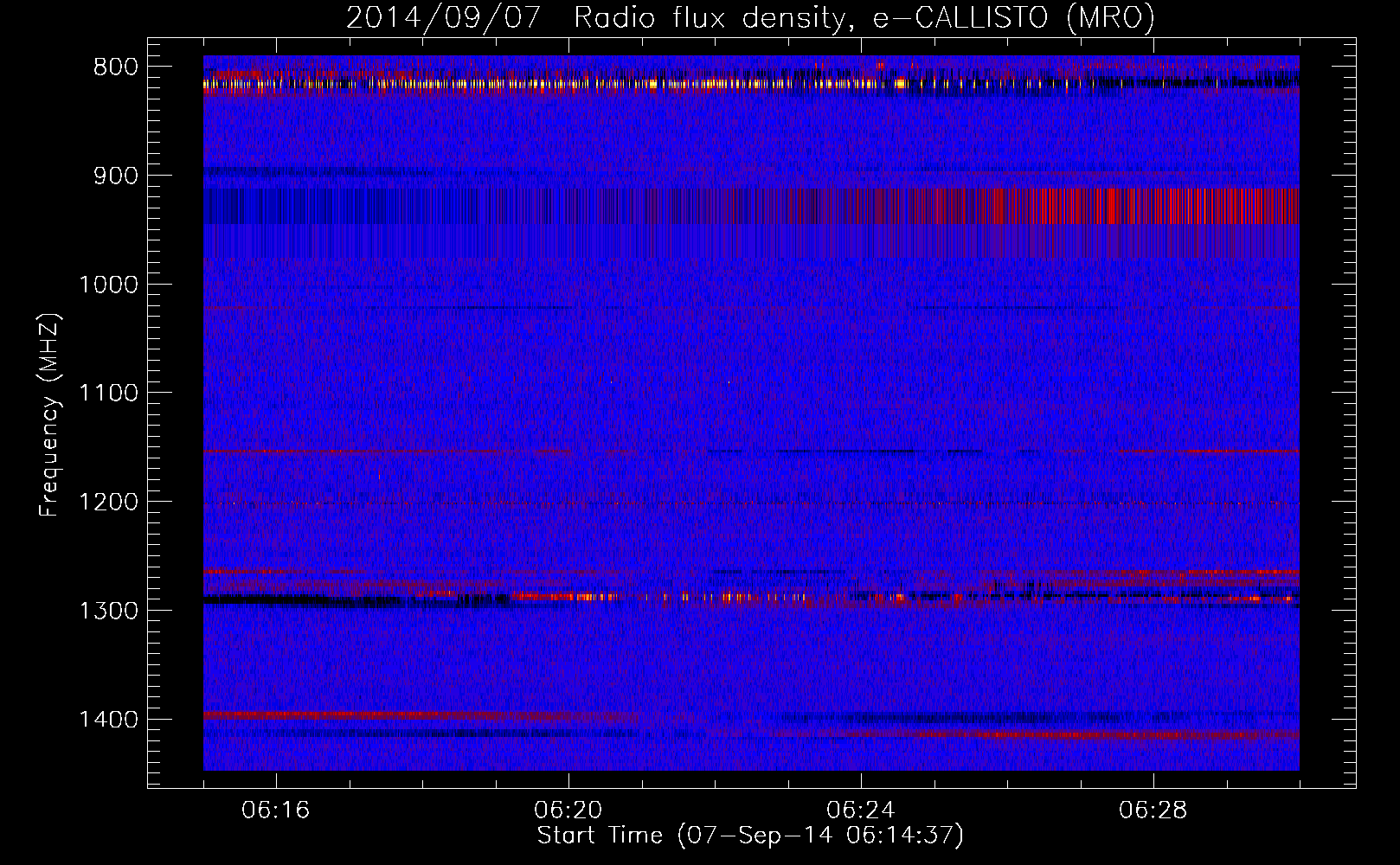
Task: Select the 800 frequency tick label
Action: (115, 67)
